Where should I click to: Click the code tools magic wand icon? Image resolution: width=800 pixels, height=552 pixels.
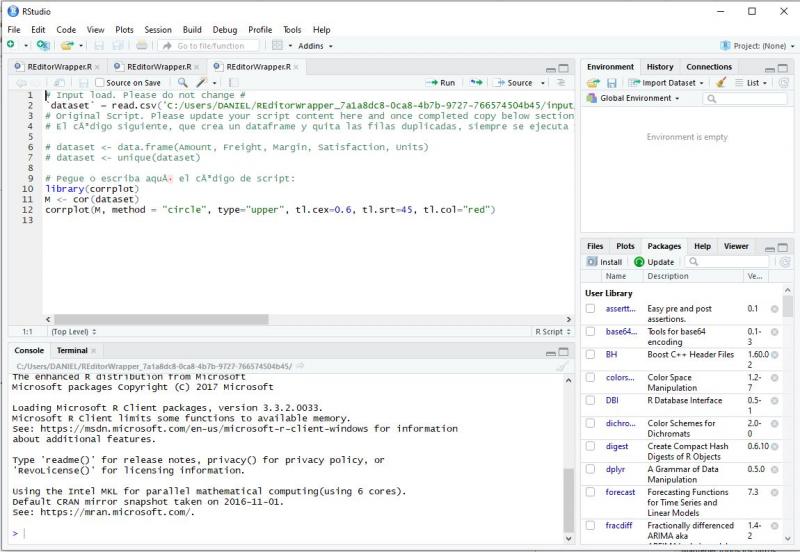click(x=202, y=83)
